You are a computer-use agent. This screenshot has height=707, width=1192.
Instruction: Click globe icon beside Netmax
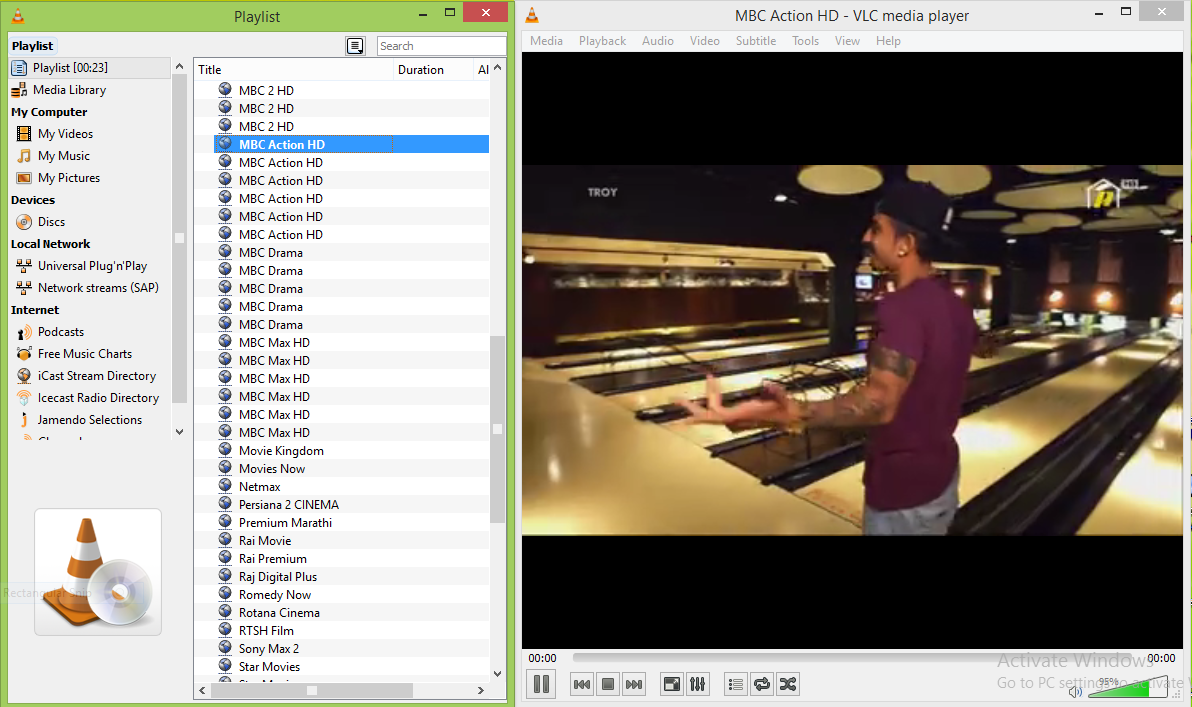pyautogui.click(x=225, y=486)
